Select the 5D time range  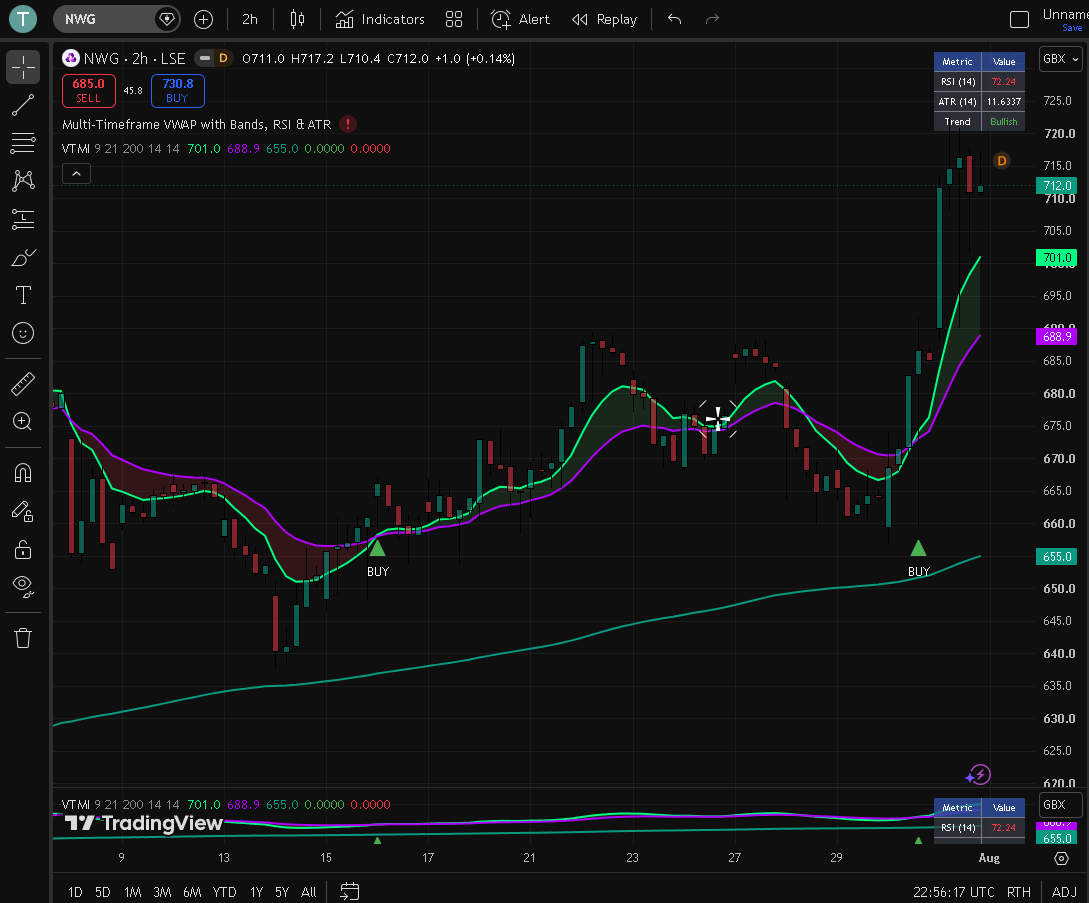102,892
